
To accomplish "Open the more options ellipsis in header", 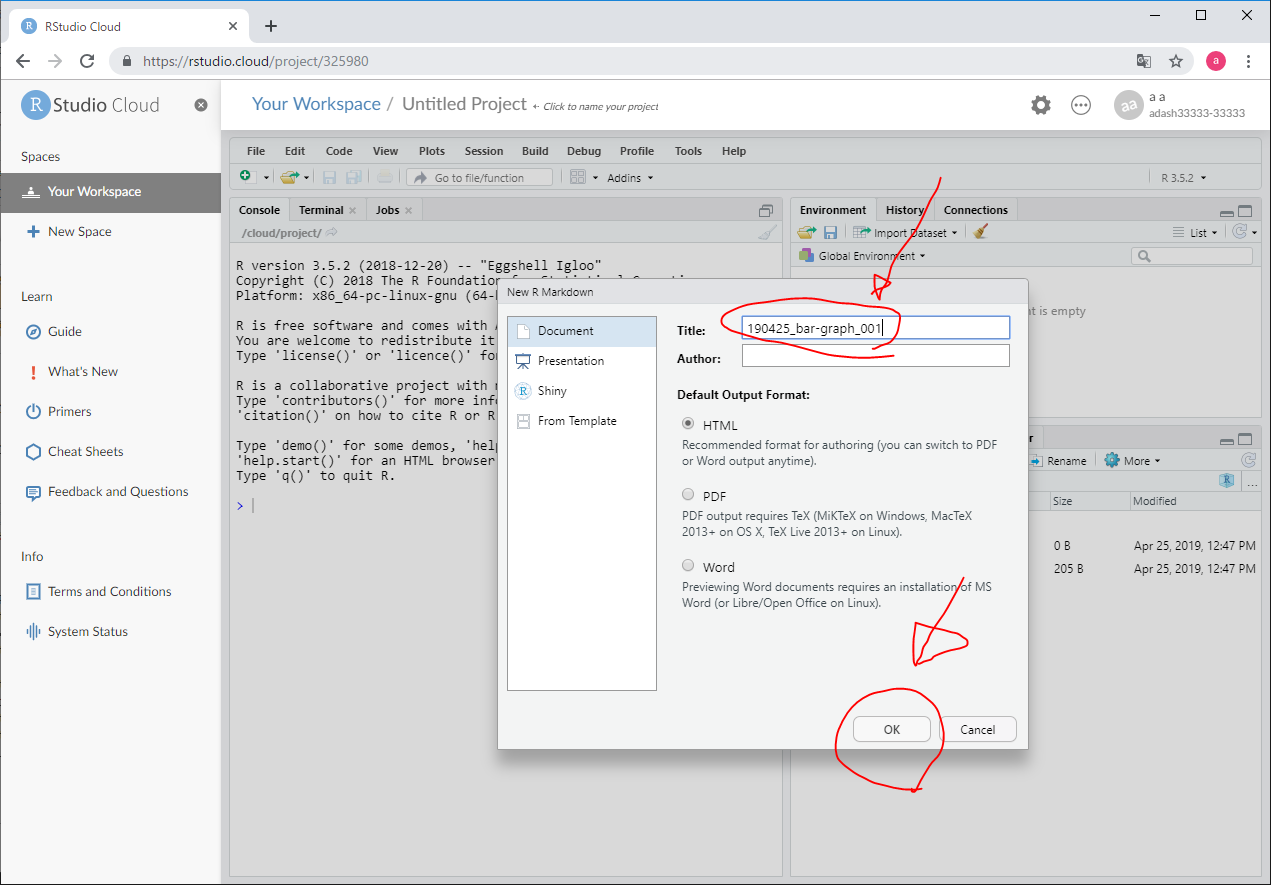I will pos(1081,105).
